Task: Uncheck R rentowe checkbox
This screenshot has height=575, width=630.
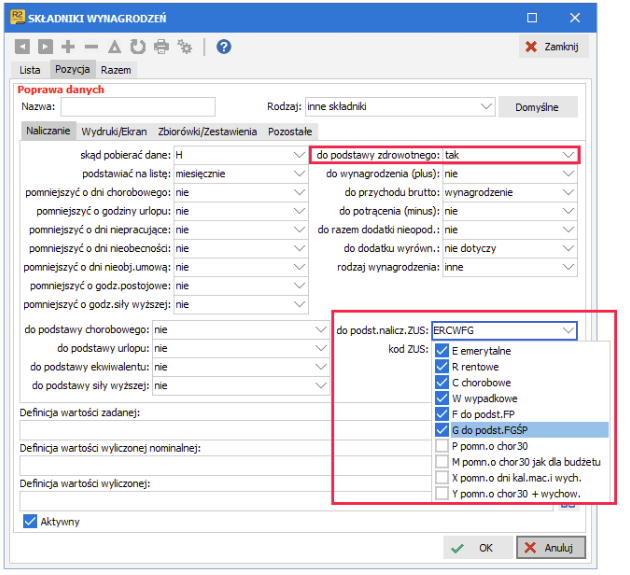Action: point(442,366)
